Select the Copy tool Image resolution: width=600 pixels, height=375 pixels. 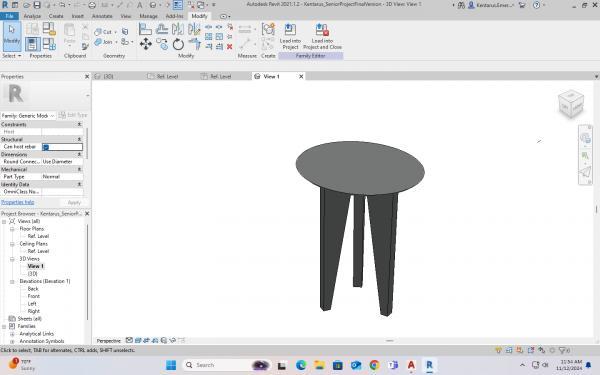[x=162, y=44]
